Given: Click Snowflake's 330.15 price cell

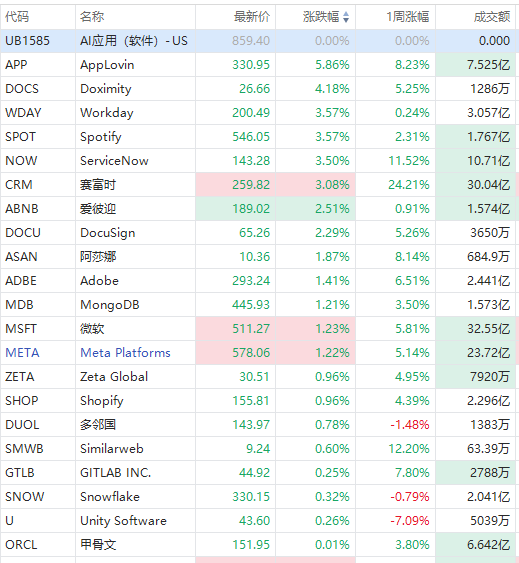Looking at the screenshot, I should point(236,497).
